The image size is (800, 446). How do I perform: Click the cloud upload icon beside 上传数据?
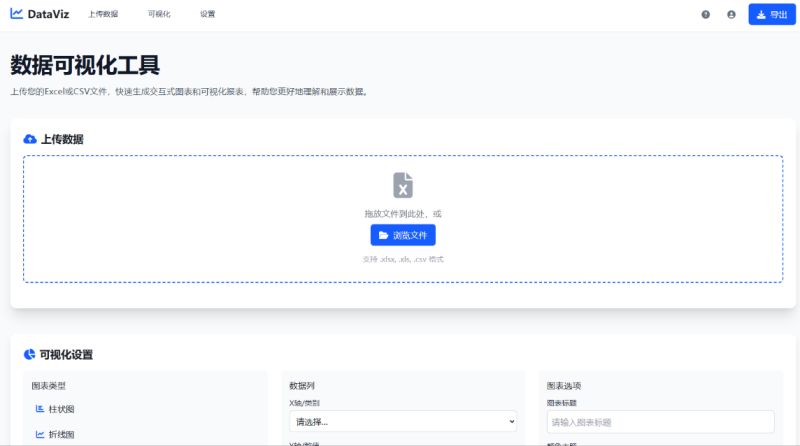(30, 139)
